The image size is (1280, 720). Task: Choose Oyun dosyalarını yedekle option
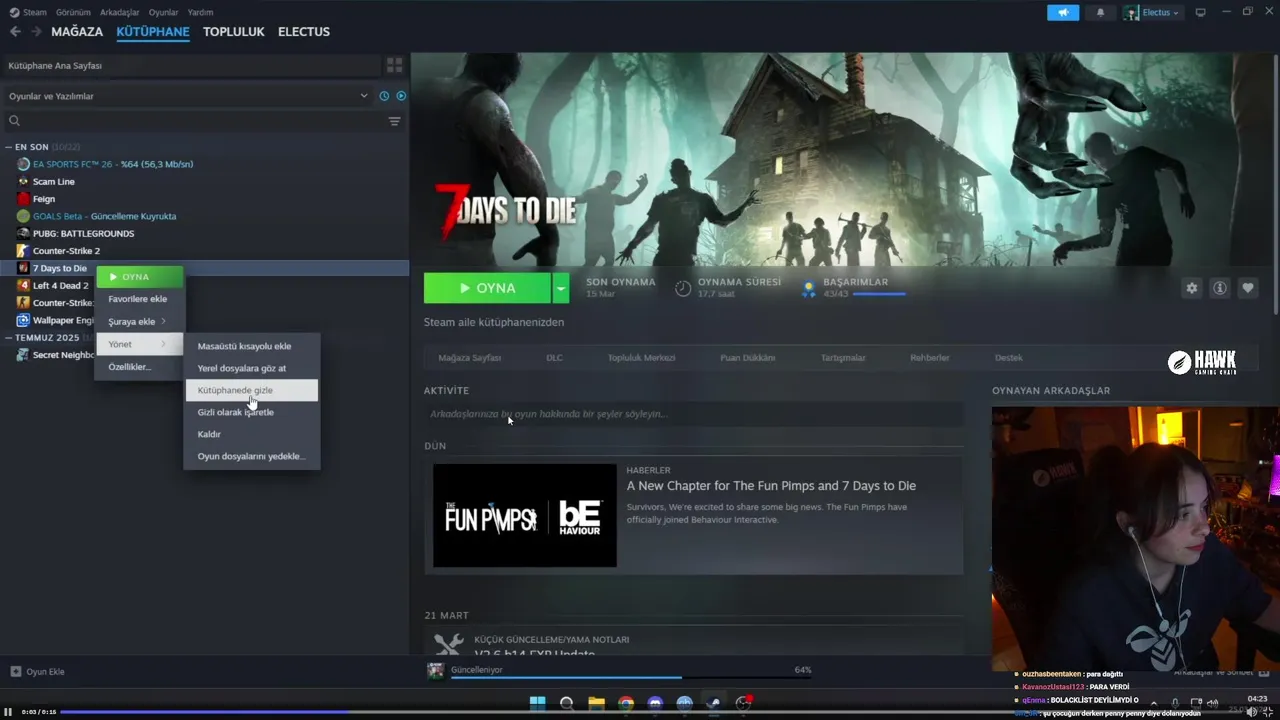[252, 456]
